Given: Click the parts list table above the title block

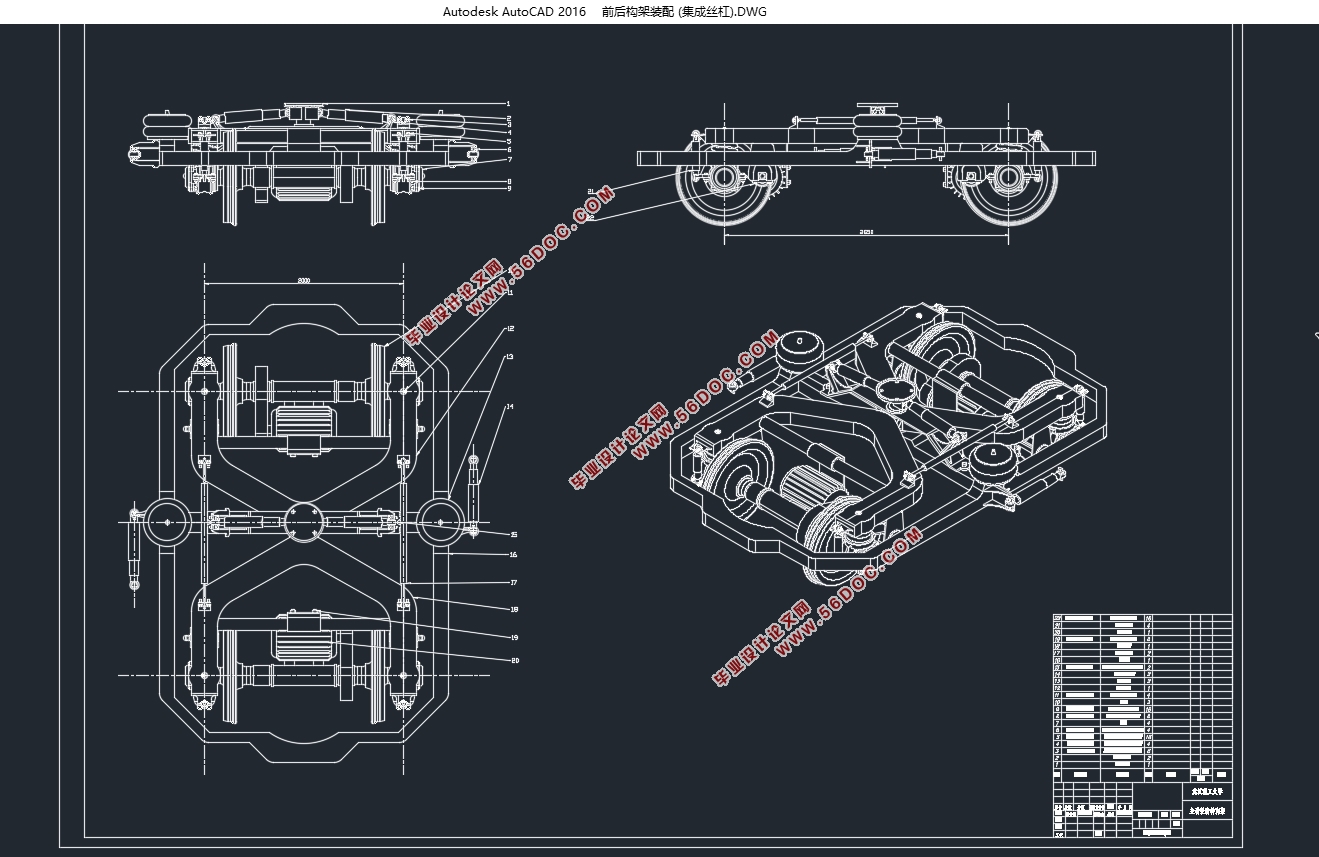Looking at the screenshot, I should click(x=1142, y=698).
